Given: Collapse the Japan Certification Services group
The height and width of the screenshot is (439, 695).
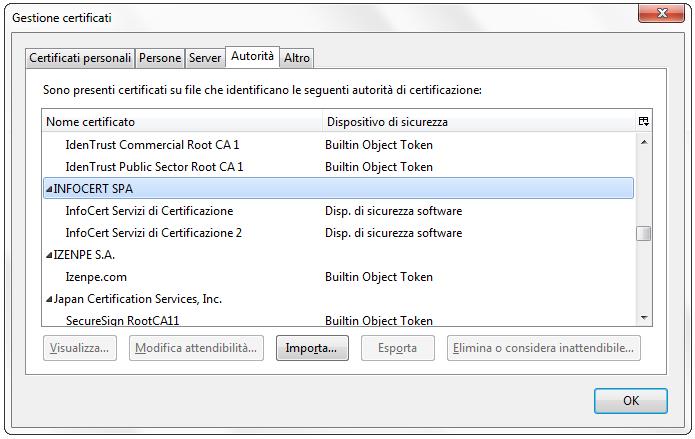Looking at the screenshot, I should (49, 299).
